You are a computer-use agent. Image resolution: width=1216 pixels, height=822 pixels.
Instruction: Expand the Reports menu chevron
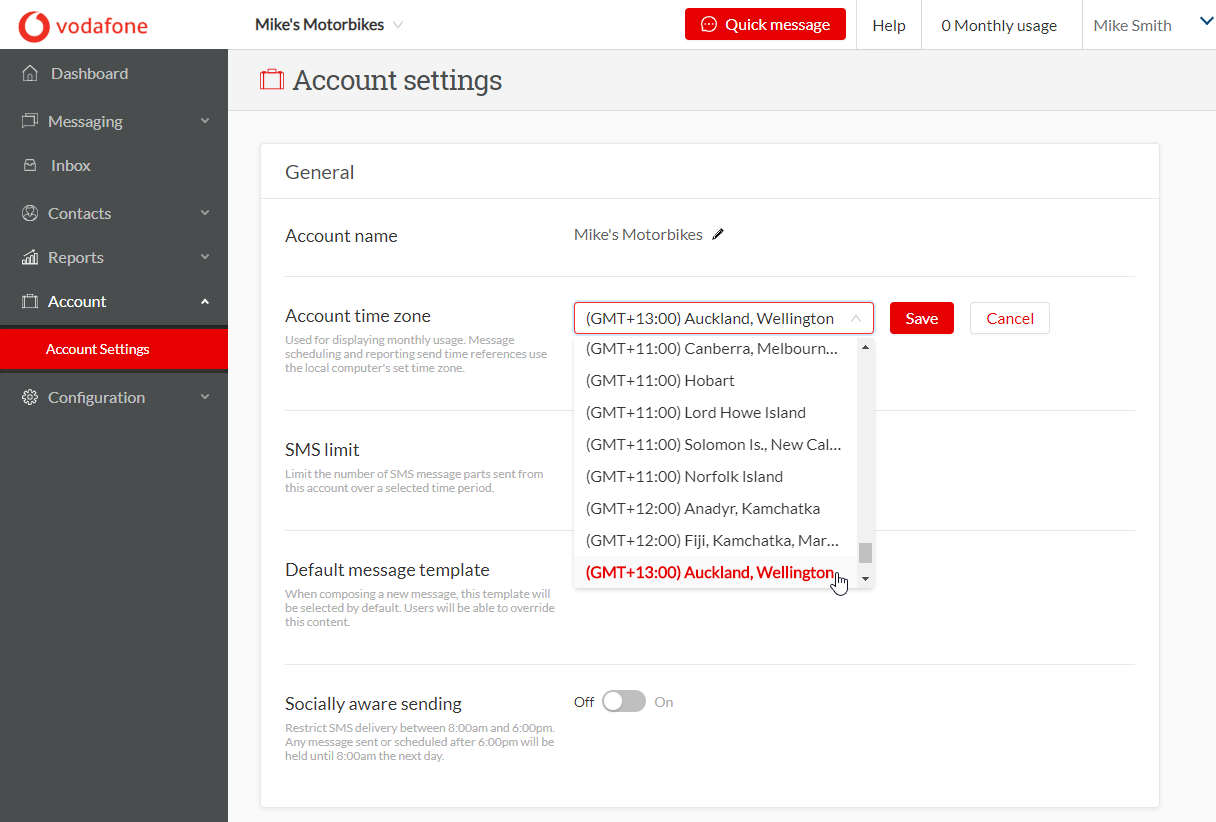pos(205,257)
